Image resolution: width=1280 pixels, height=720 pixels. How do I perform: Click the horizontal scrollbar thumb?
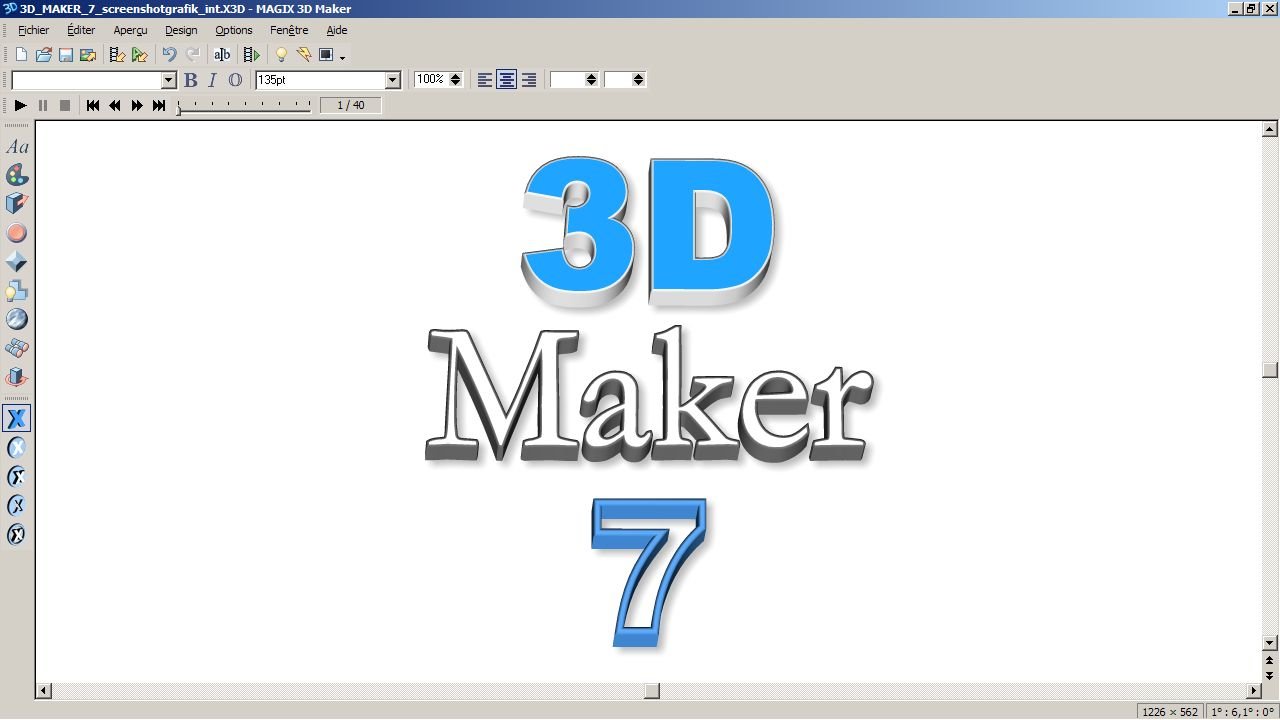pos(652,691)
